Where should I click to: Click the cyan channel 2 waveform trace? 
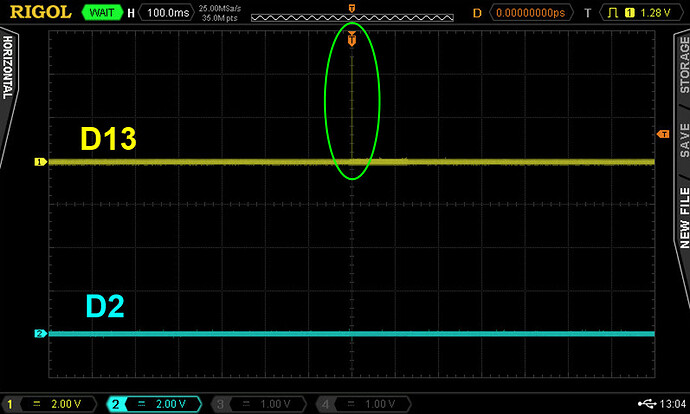352,333
